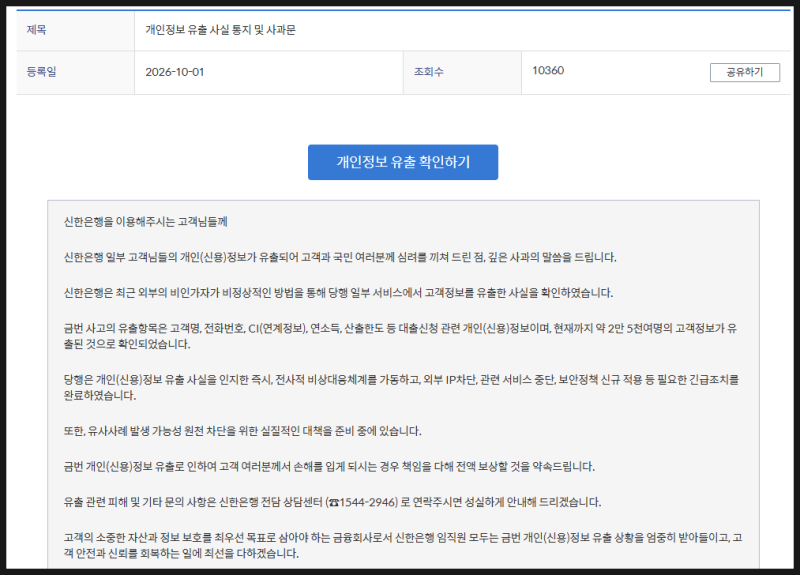This screenshot has width=800, height=575.
Task: Select the title text 개인정보 유출 사실 통지 및 사과문
Action: [220, 30]
